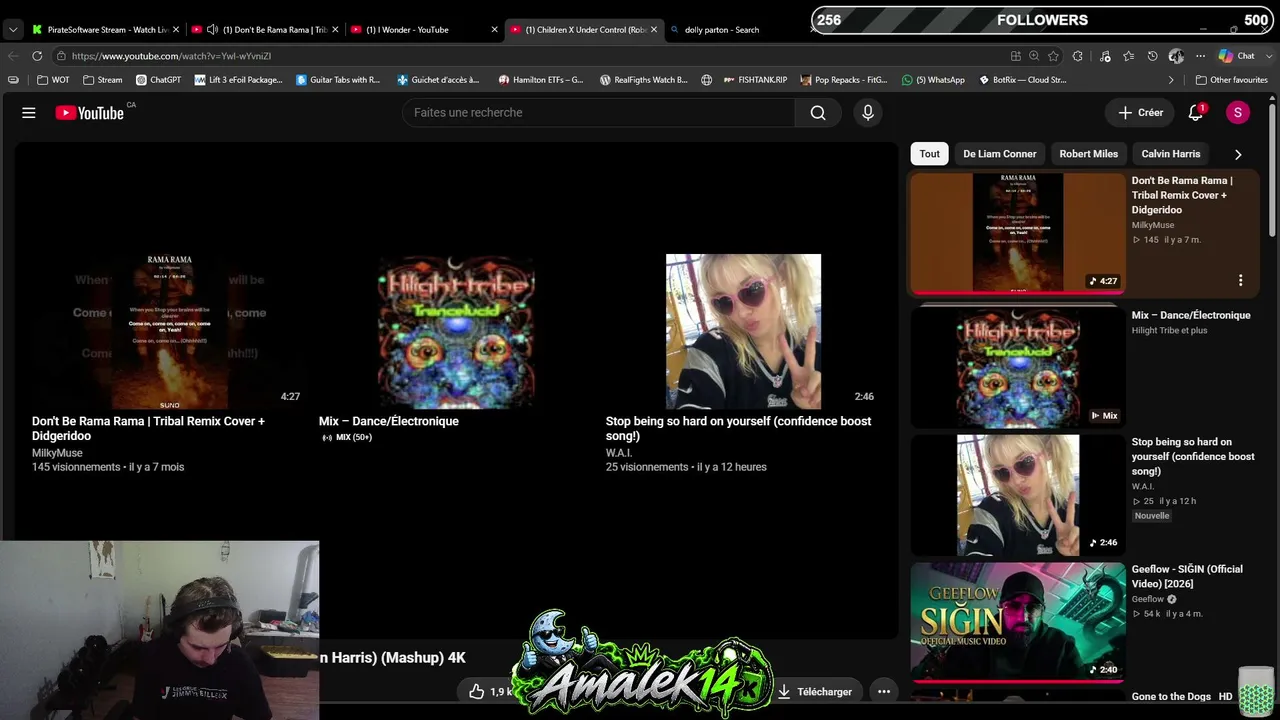Viewport: 1280px width, 720px height.
Task: Click the Créer button
Action: pos(1141,113)
